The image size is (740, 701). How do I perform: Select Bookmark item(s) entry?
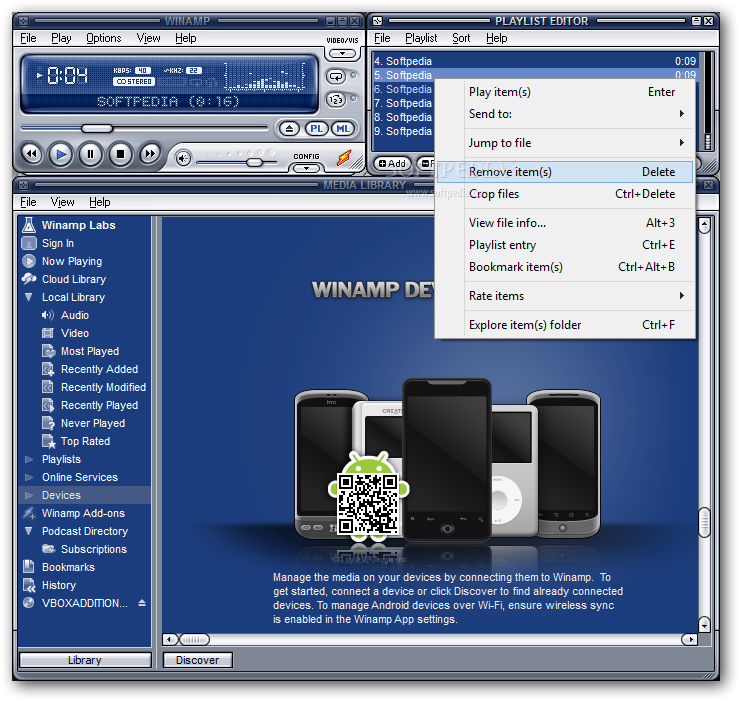tap(565, 267)
